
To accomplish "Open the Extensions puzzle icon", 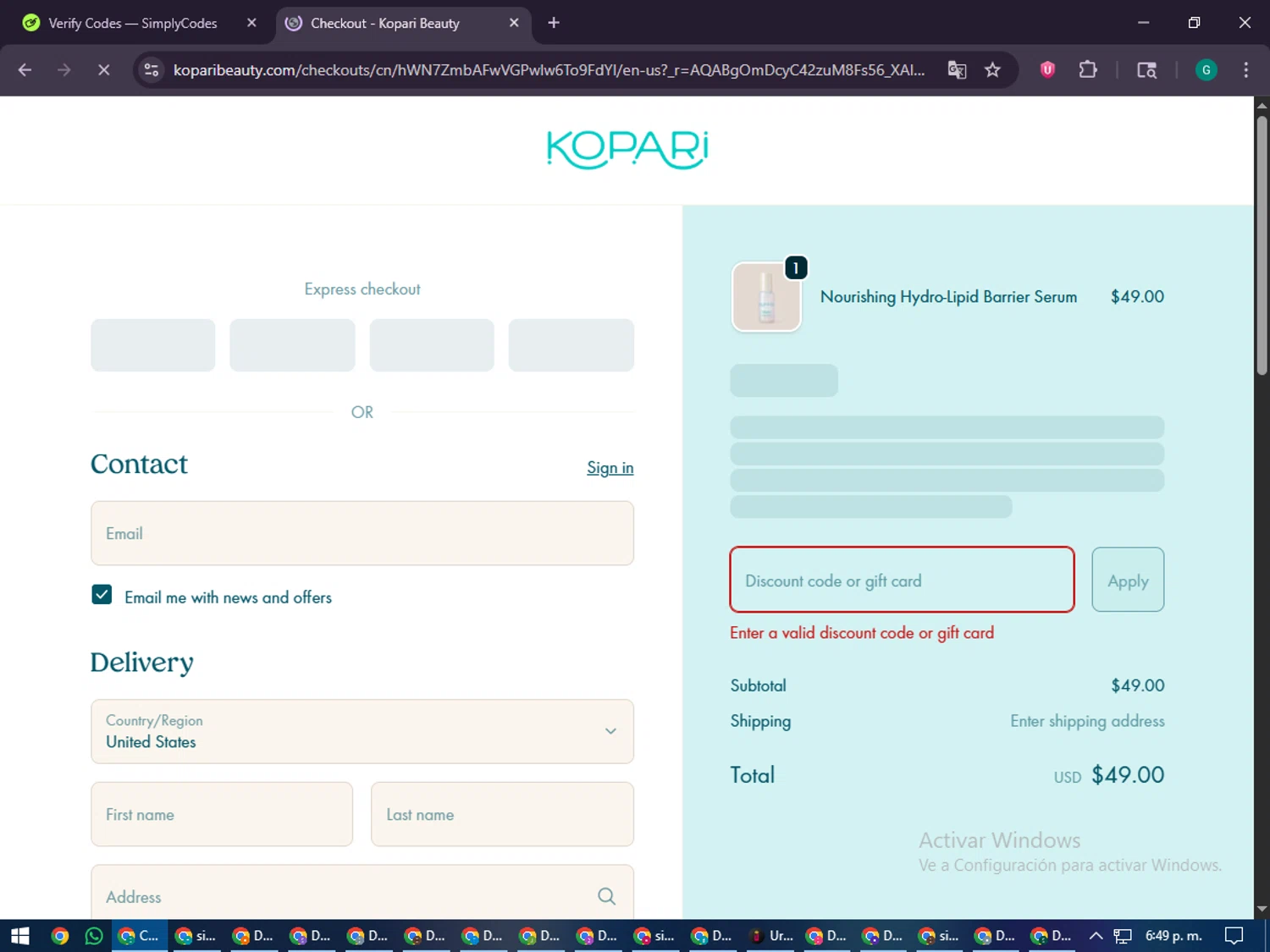I will coord(1088,70).
